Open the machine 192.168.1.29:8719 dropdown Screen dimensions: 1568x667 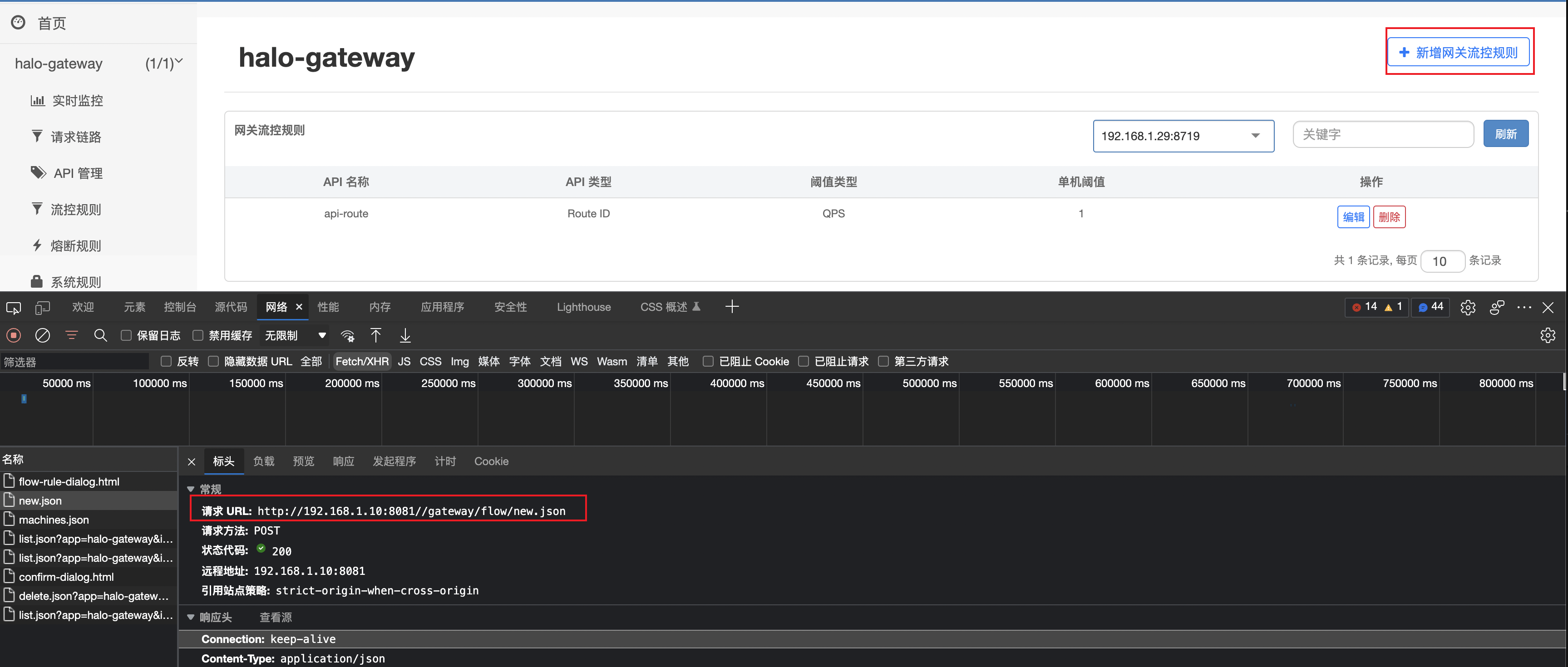(x=1183, y=136)
